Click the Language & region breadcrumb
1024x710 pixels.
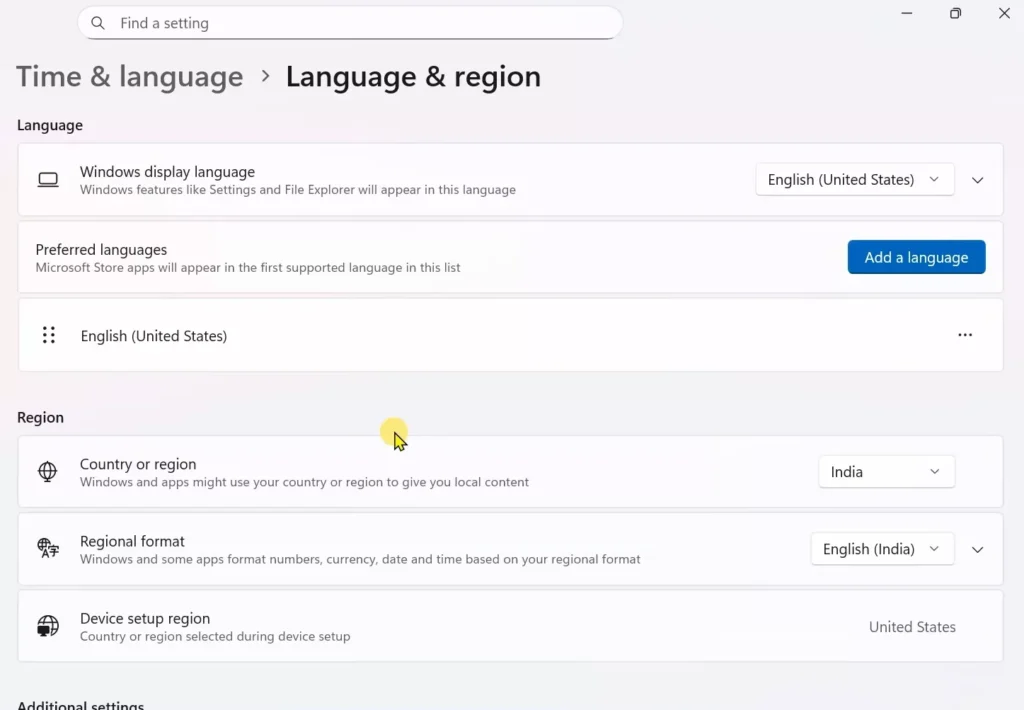[413, 76]
